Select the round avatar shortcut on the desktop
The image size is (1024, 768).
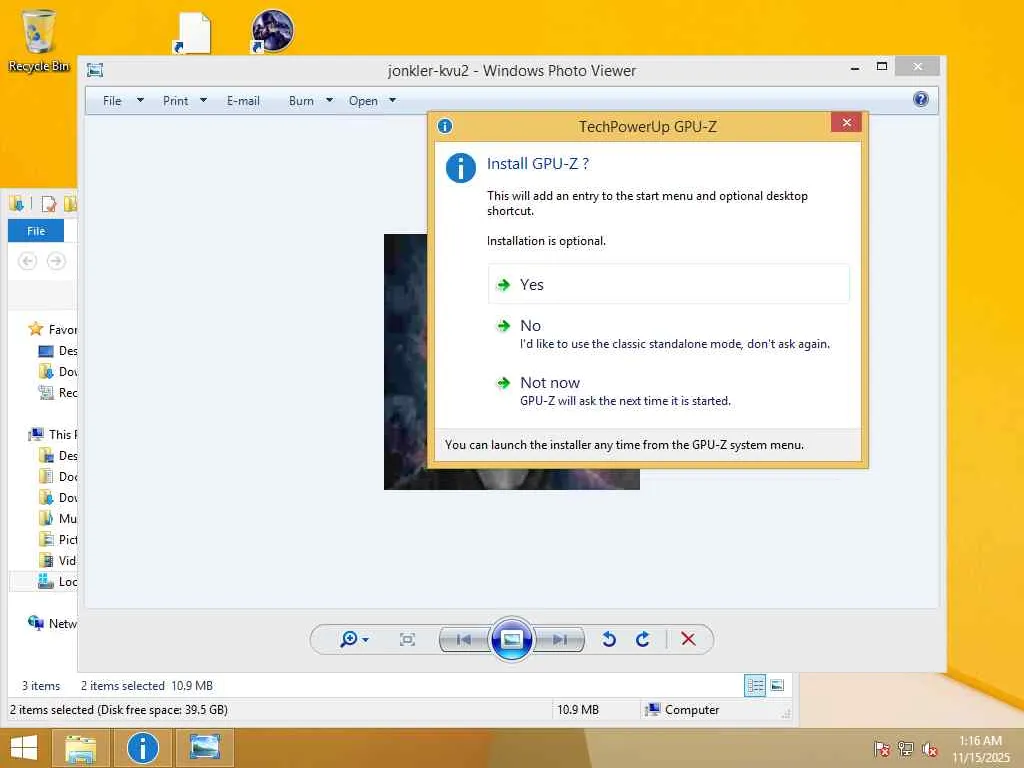tap(272, 31)
